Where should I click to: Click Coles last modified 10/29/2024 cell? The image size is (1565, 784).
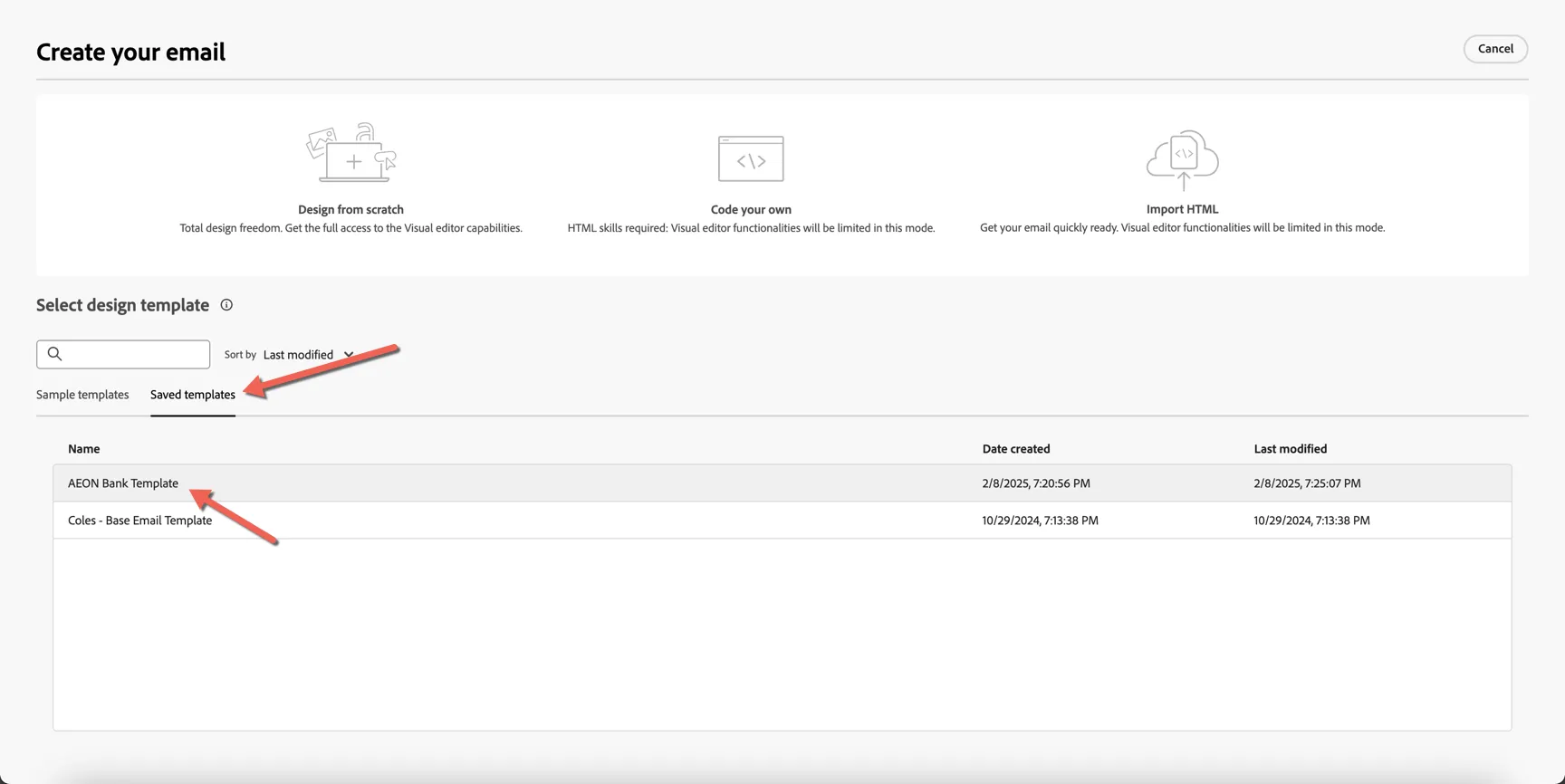coord(1311,521)
